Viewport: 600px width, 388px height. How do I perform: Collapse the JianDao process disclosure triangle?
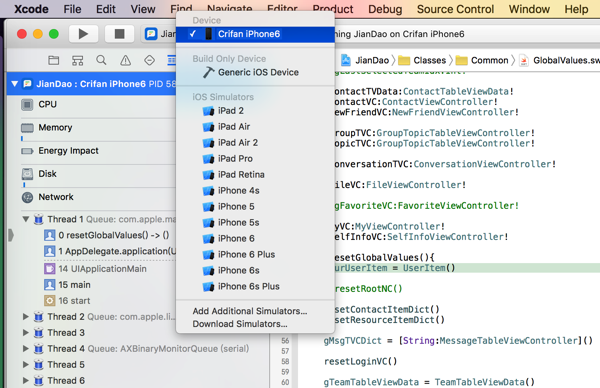15,84
